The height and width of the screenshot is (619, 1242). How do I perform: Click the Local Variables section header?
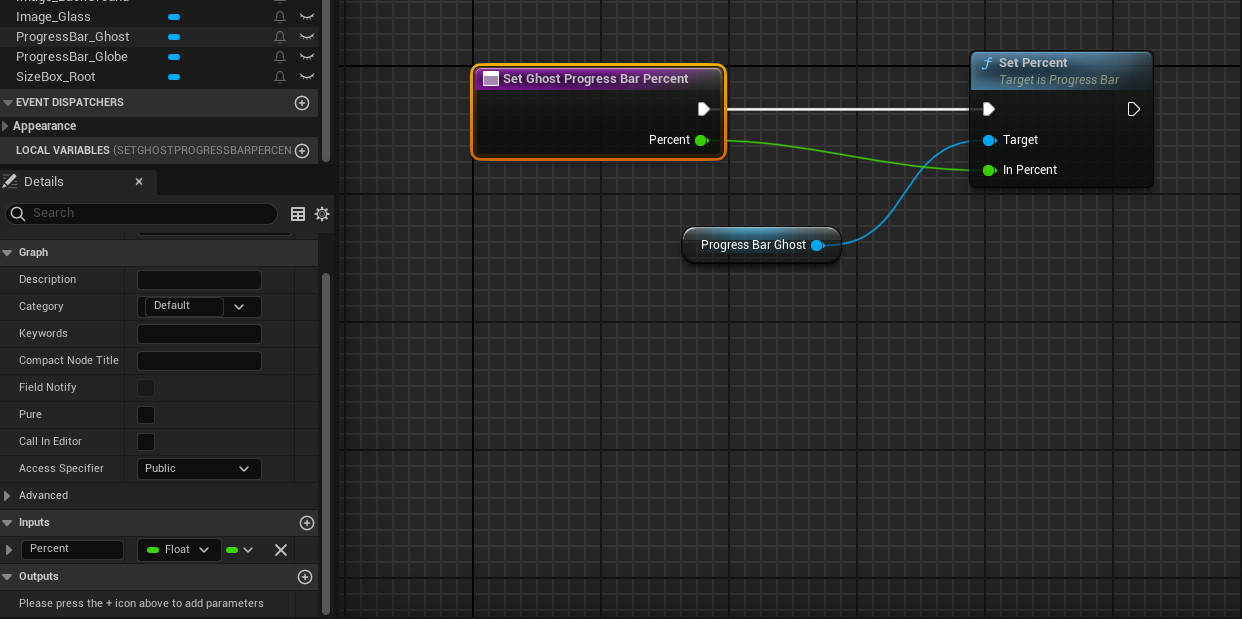tap(159, 150)
